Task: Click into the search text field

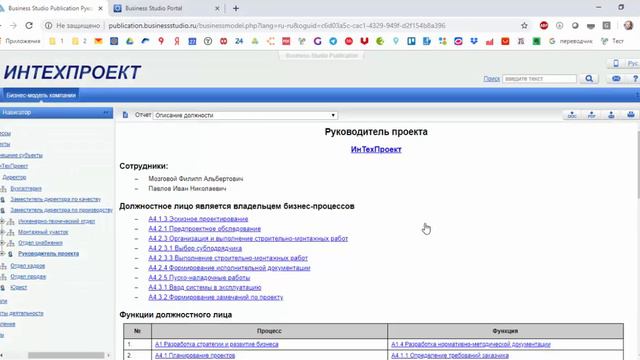Action: pyautogui.click(x=540, y=78)
